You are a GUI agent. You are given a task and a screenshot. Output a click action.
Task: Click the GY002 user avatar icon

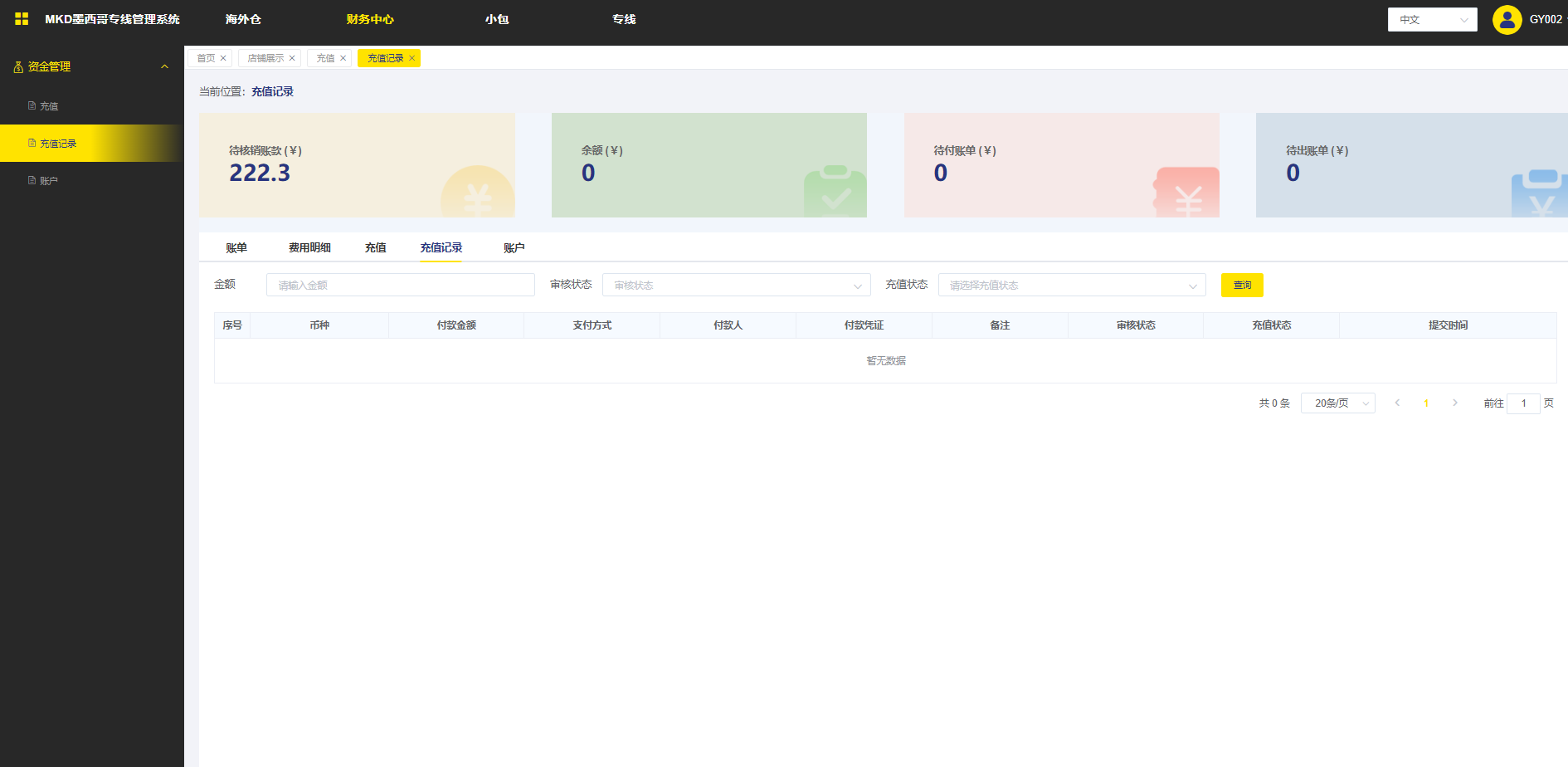coord(1507,20)
